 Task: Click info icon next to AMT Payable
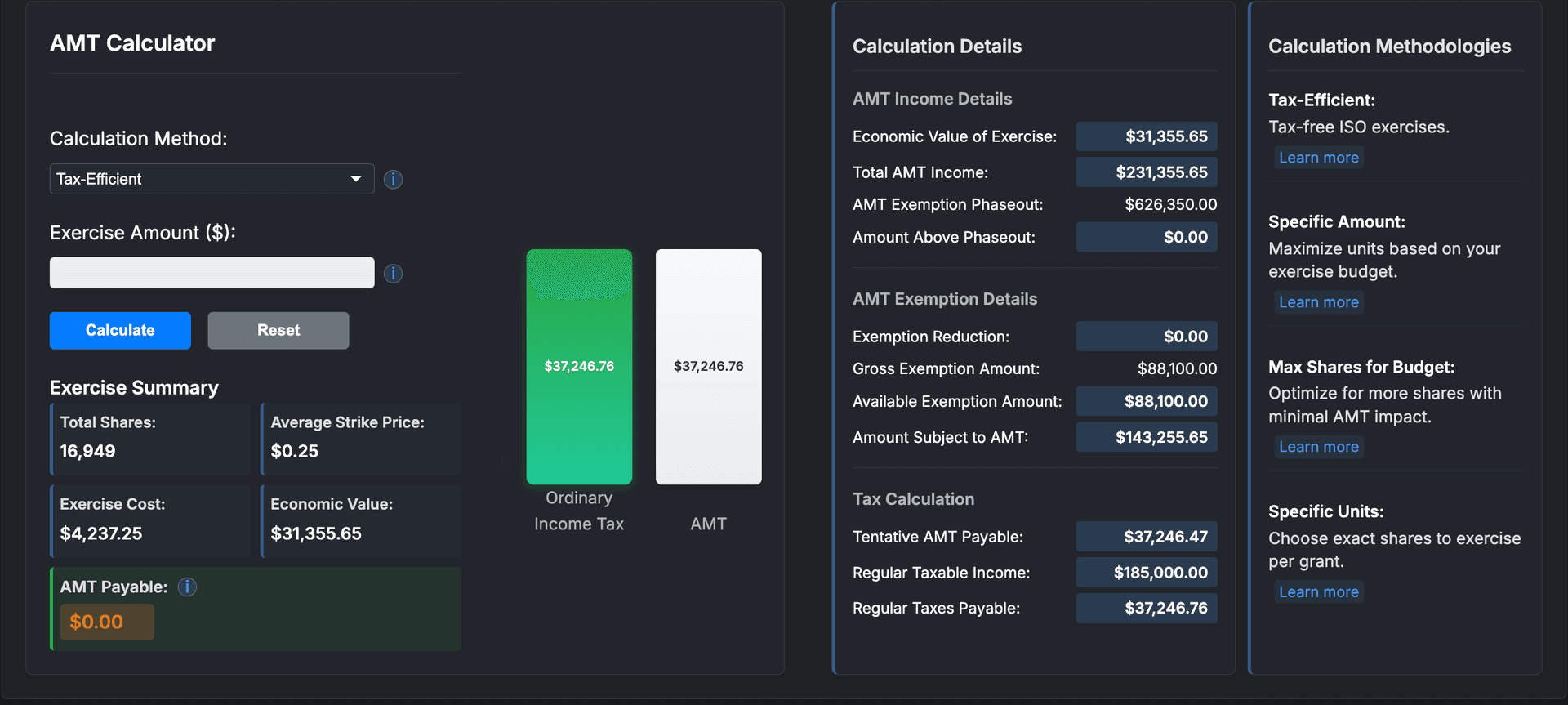click(x=187, y=587)
